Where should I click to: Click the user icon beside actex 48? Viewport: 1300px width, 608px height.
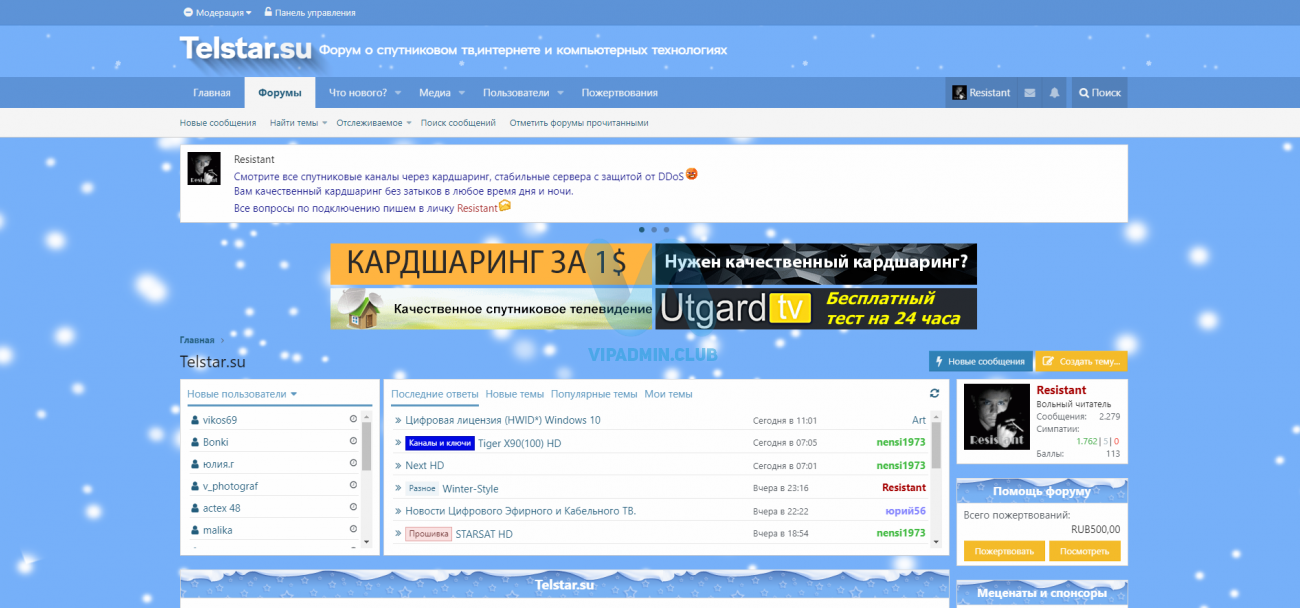(195, 508)
